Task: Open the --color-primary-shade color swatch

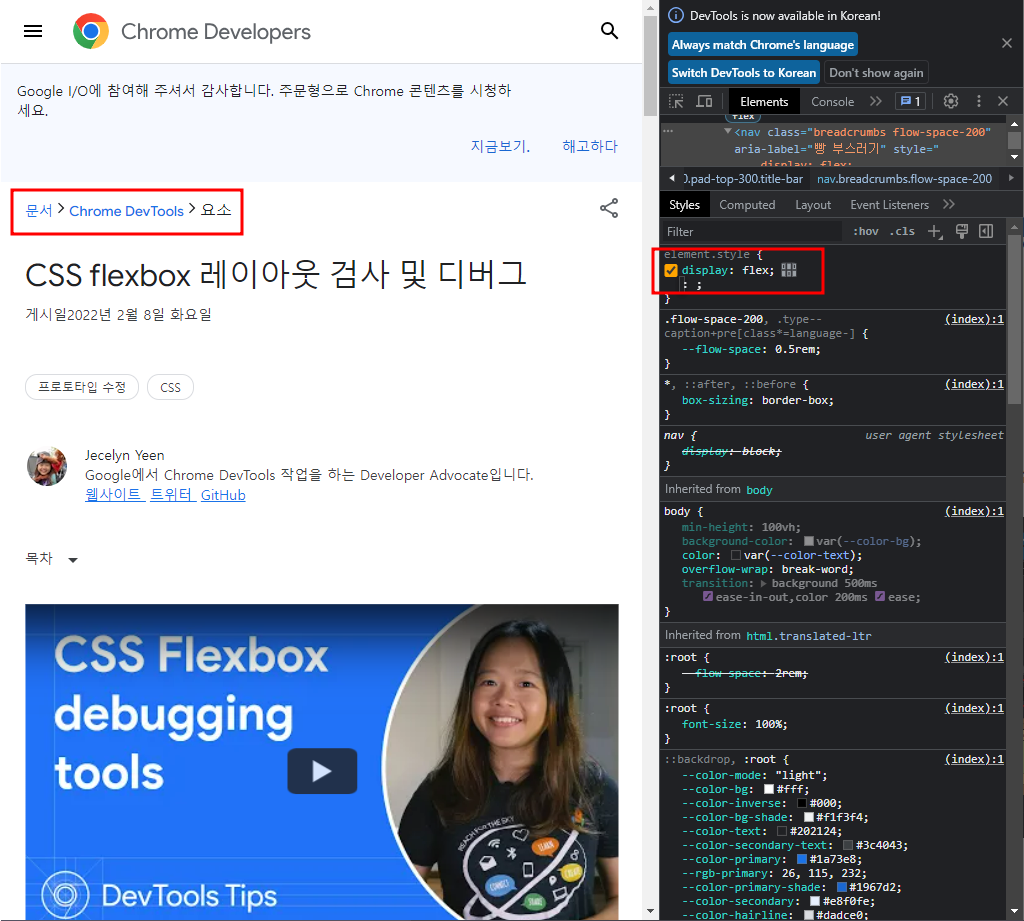Action: click(842, 887)
